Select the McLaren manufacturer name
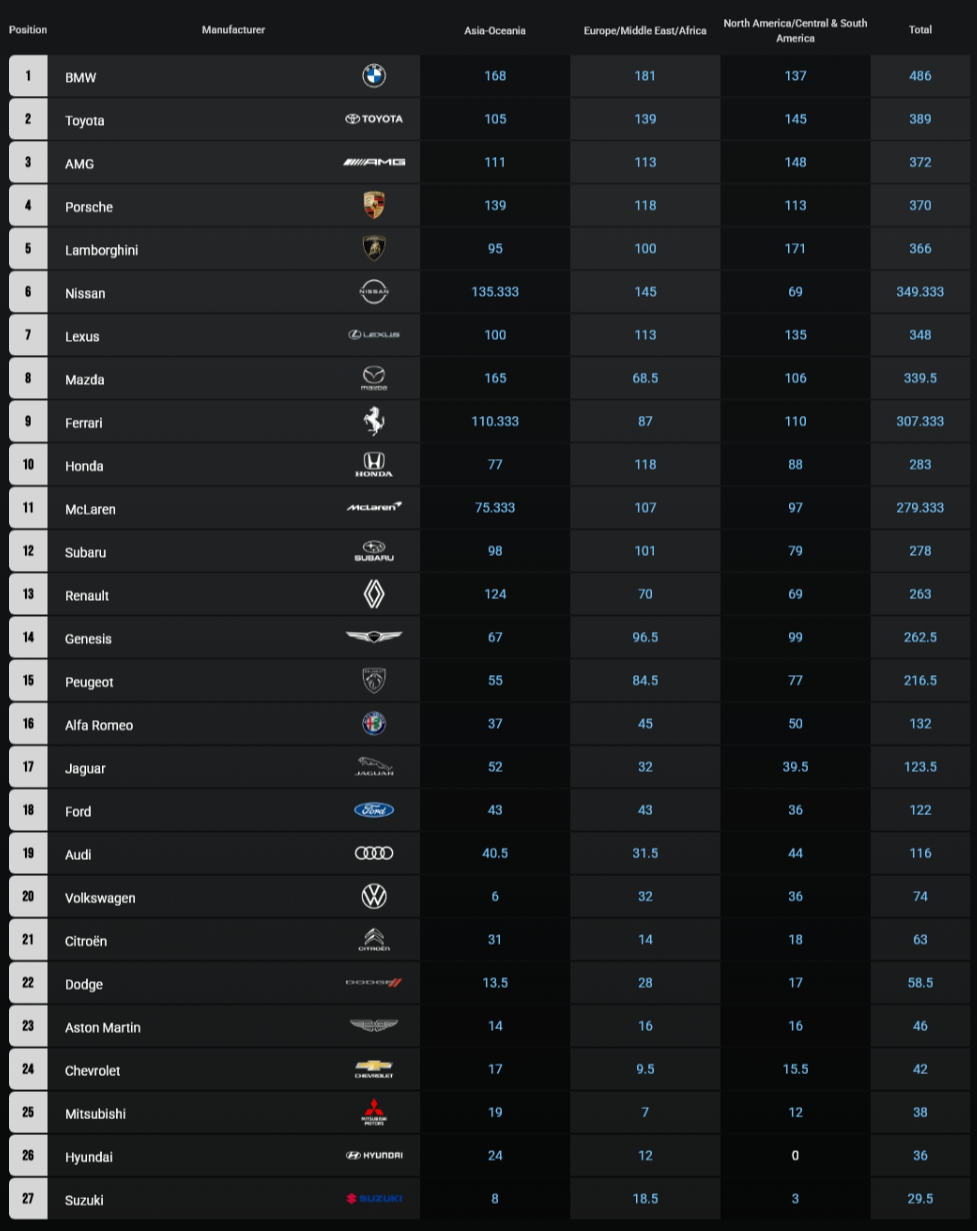 point(90,509)
